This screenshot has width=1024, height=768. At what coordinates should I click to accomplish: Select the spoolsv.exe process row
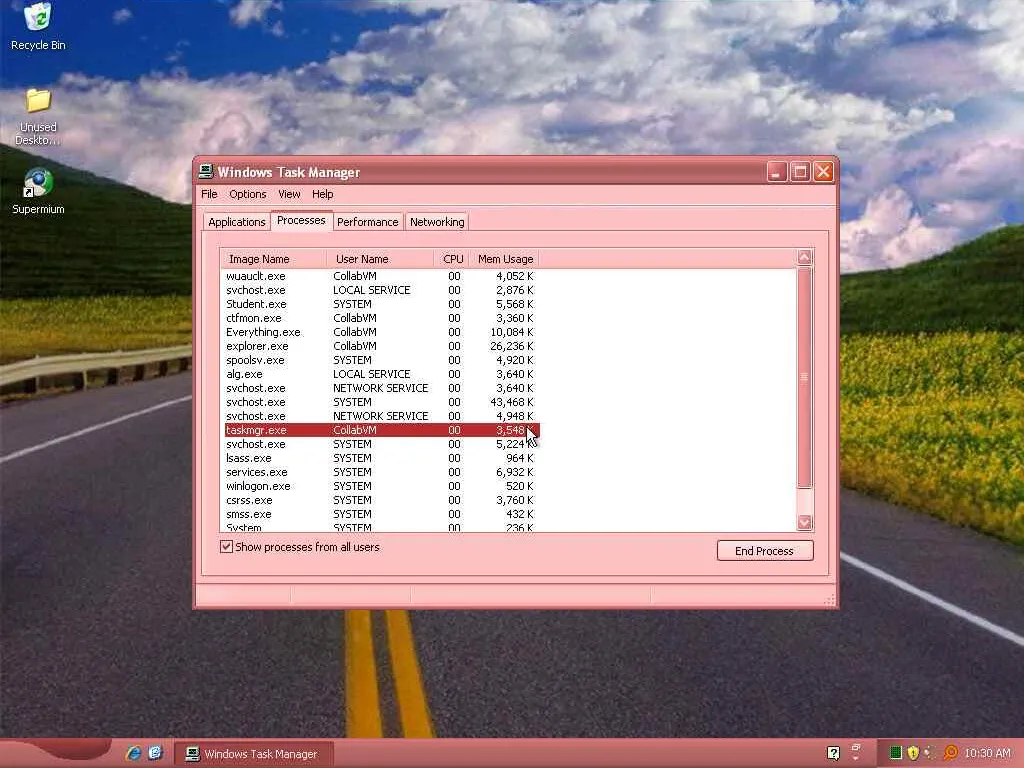point(381,360)
